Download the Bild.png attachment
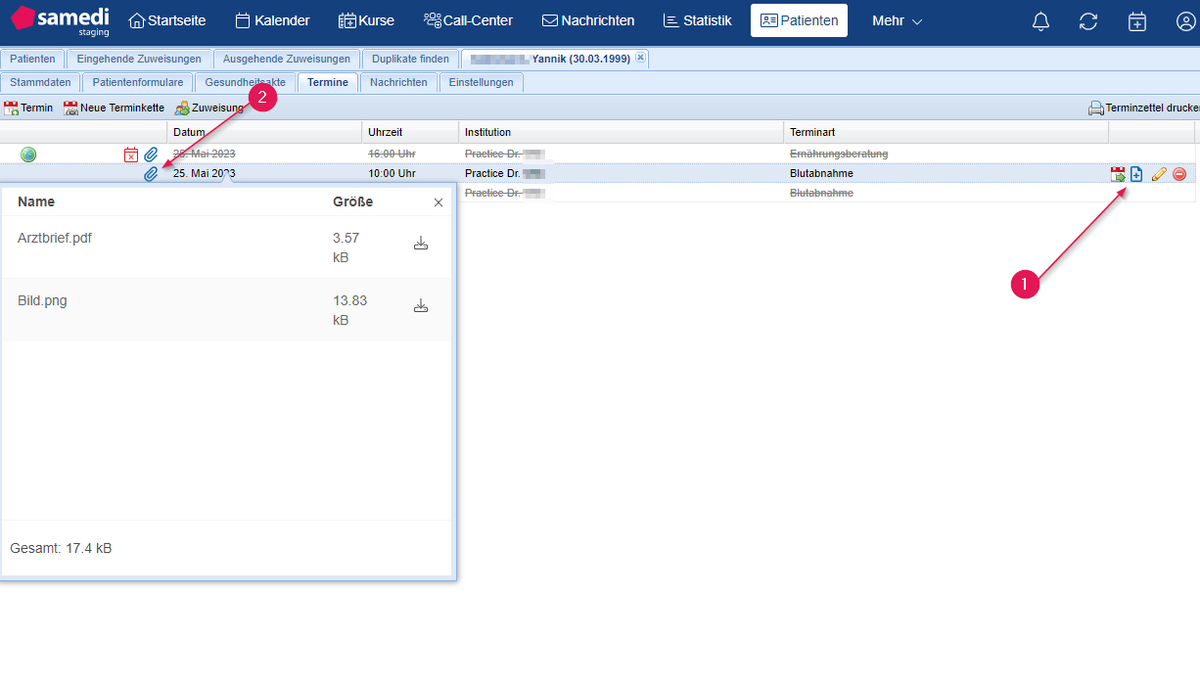Image resolution: width=1200 pixels, height=679 pixels. click(421, 306)
